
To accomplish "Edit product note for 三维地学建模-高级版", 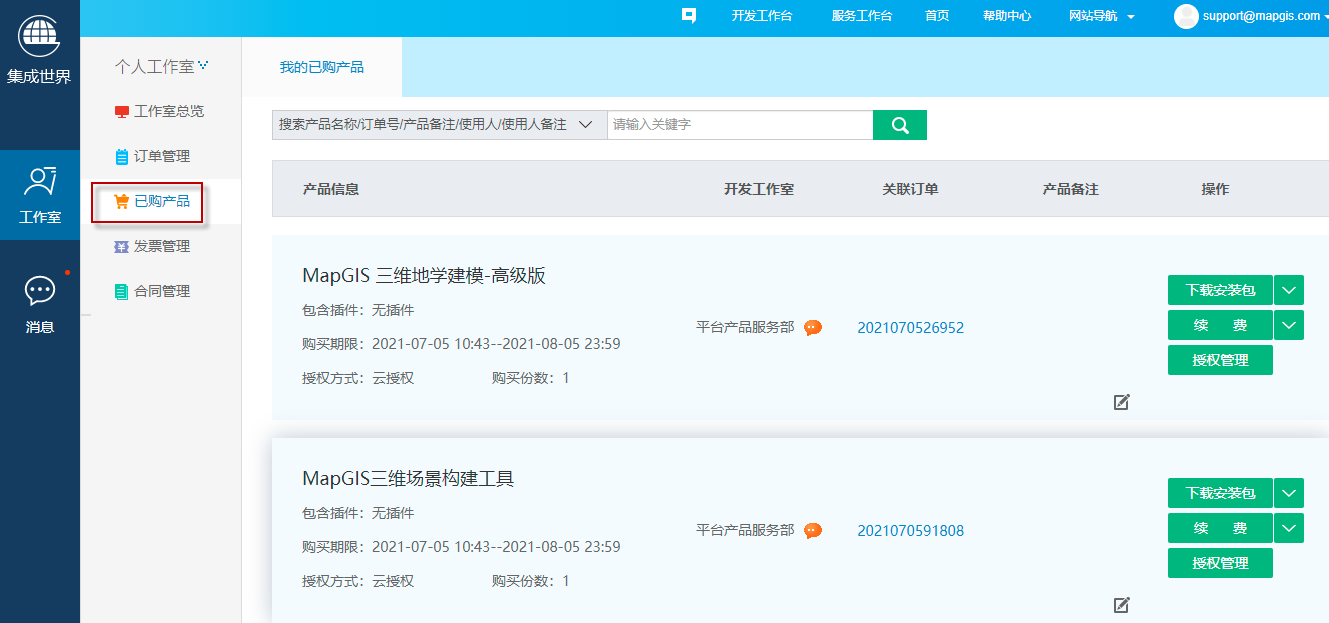I will tap(1122, 402).
